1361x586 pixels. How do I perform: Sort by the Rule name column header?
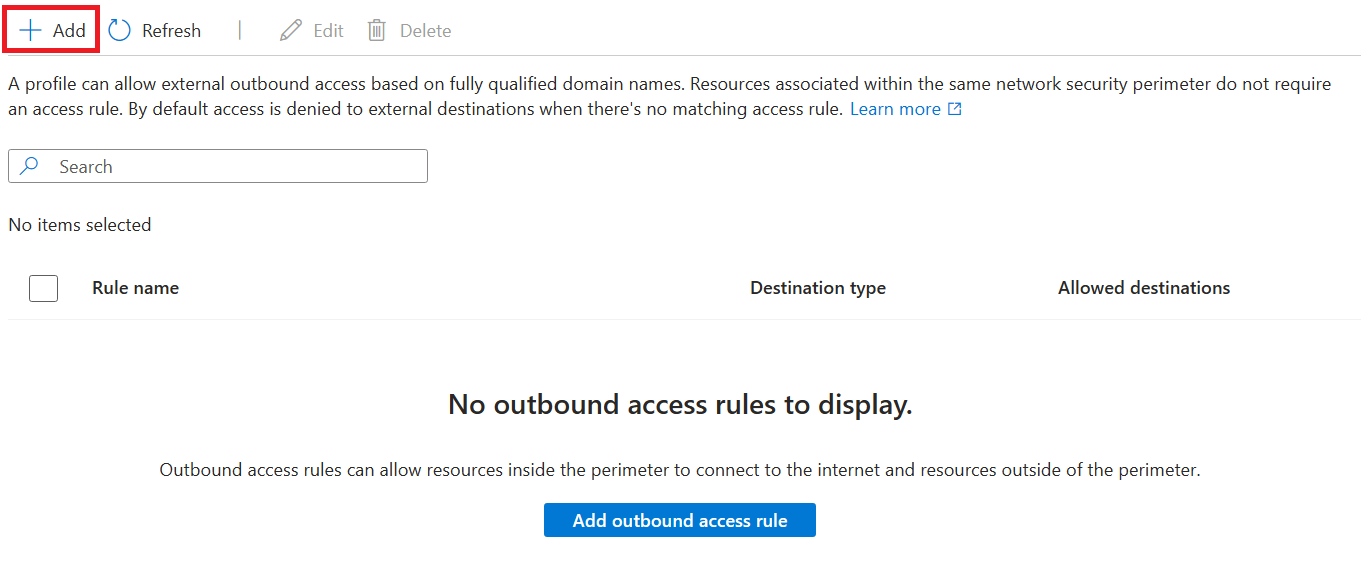click(134, 288)
